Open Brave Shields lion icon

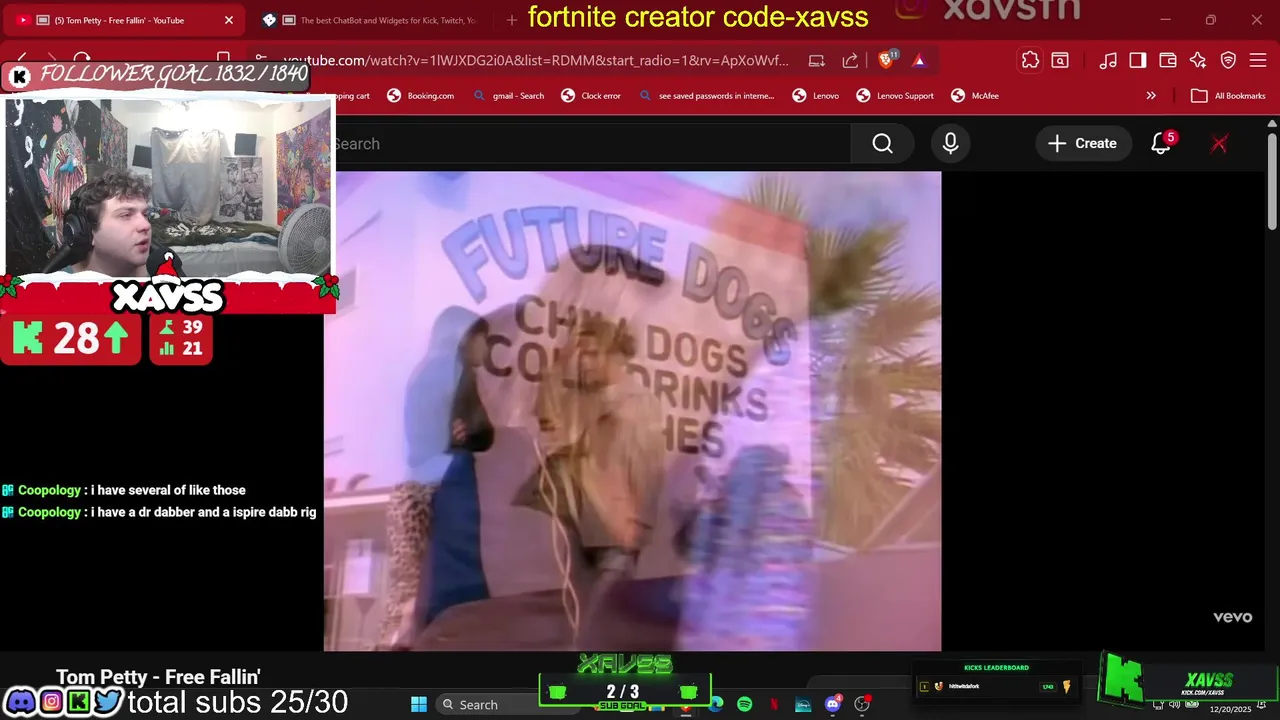887,60
